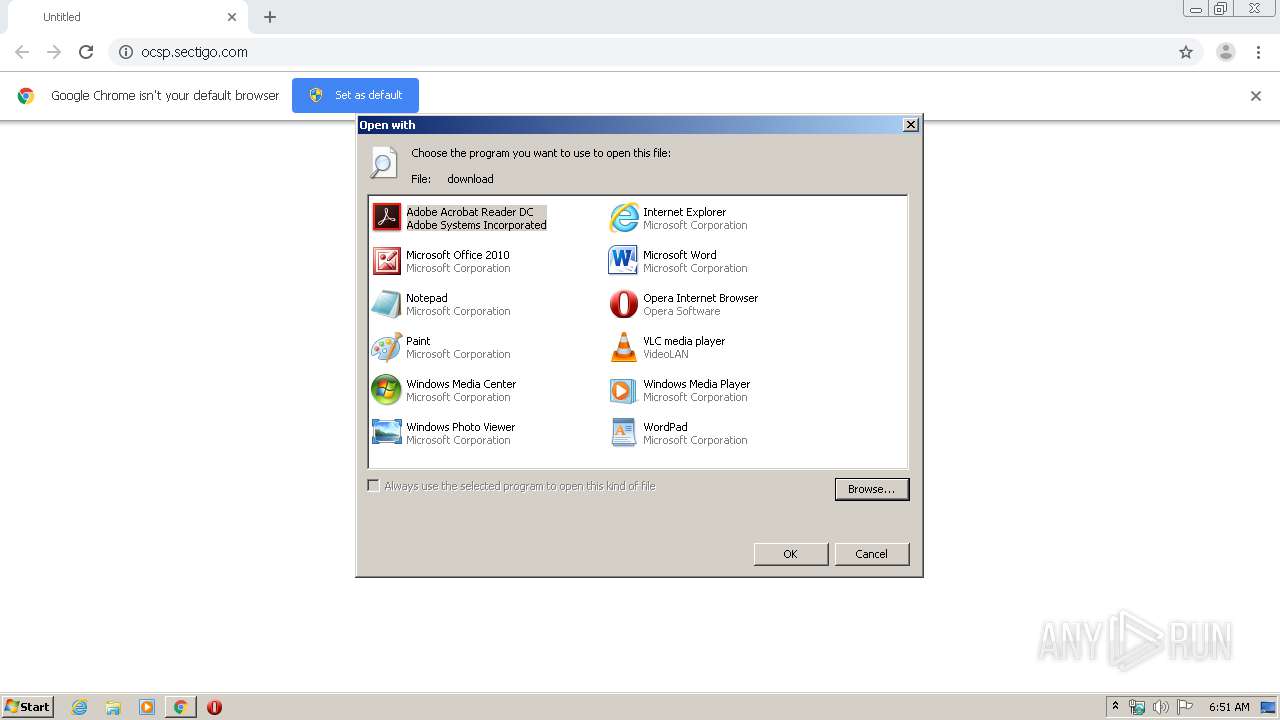This screenshot has height=720, width=1280.
Task: Choose the Notepad icon in list
Action: click(386, 303)
